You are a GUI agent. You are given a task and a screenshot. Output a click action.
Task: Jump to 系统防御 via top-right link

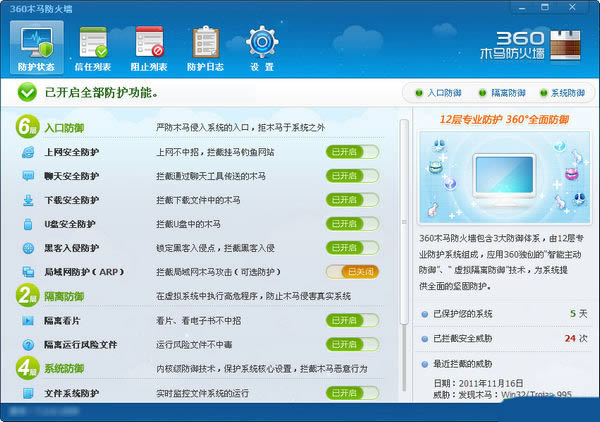[x=562, y=93]
